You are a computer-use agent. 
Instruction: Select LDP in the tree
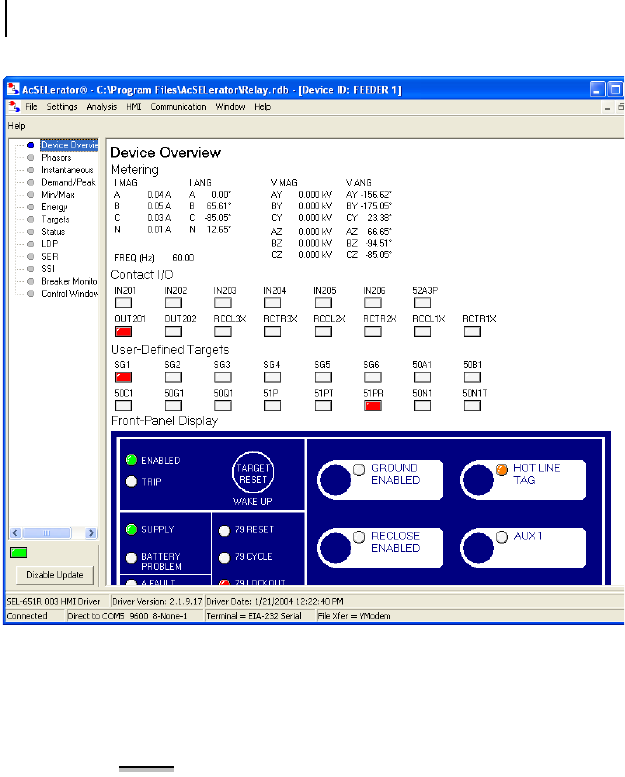point(50,244)
